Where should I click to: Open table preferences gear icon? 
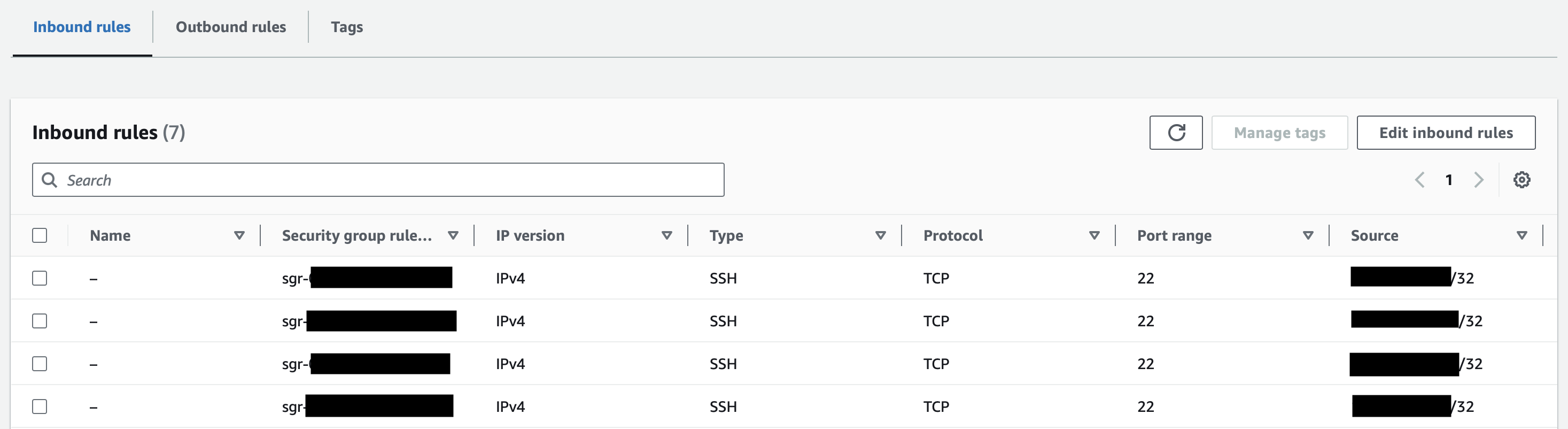[x=1521, y=180]
